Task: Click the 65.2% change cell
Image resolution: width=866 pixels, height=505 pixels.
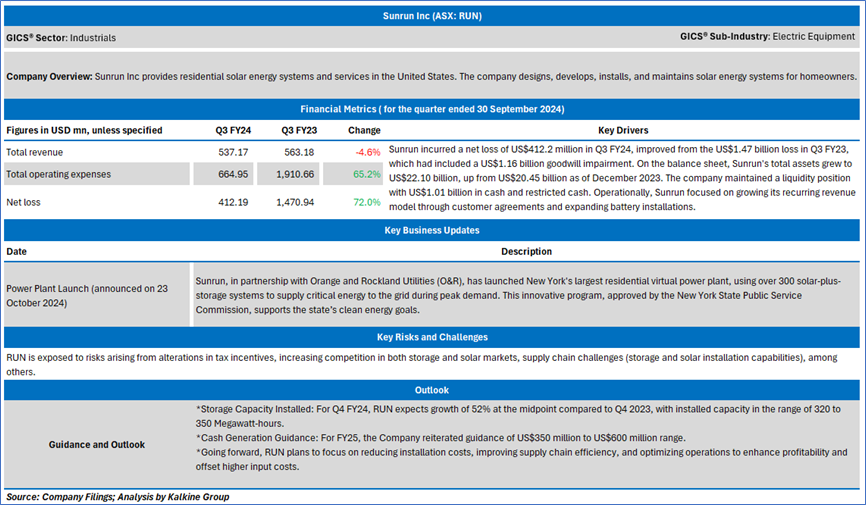Action: (352, 174)
